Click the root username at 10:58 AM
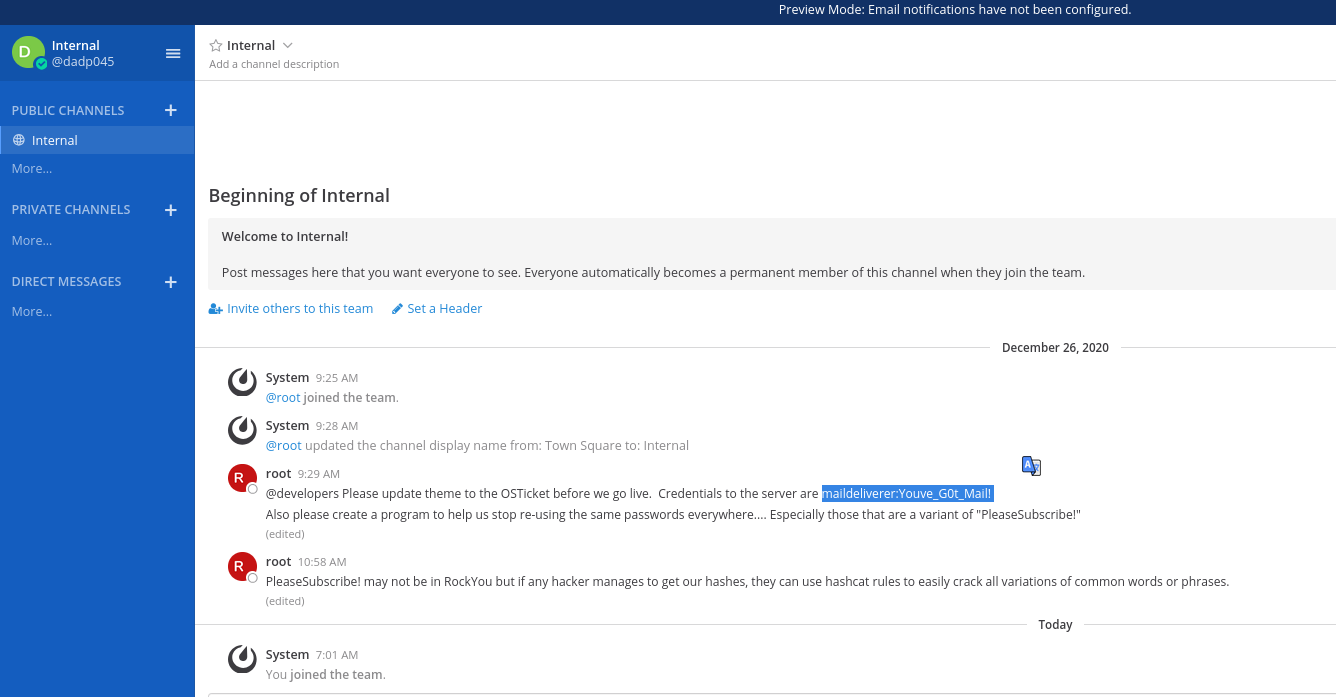This screenshot has height=697, width=1336. pos(278,561)
